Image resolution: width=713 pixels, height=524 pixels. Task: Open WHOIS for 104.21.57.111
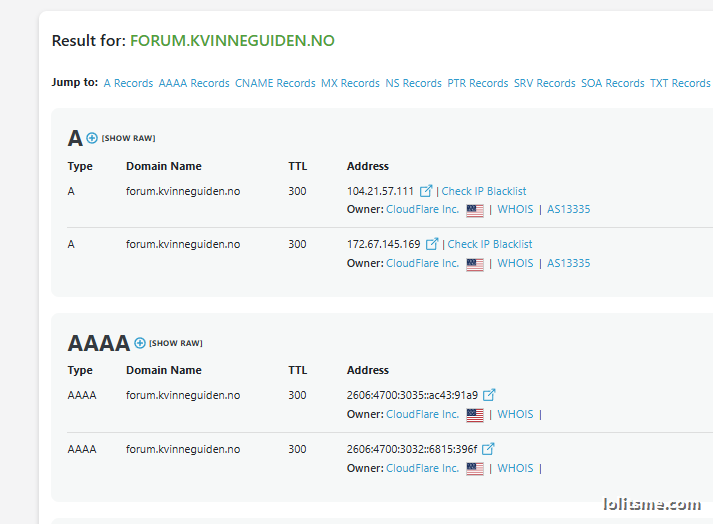coord(515,209)
